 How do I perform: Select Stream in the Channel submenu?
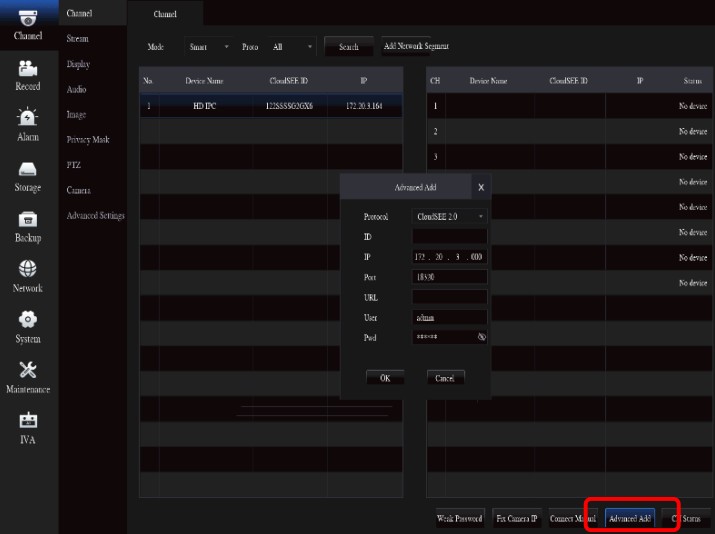pyautogui.click(x=77, y=39)
